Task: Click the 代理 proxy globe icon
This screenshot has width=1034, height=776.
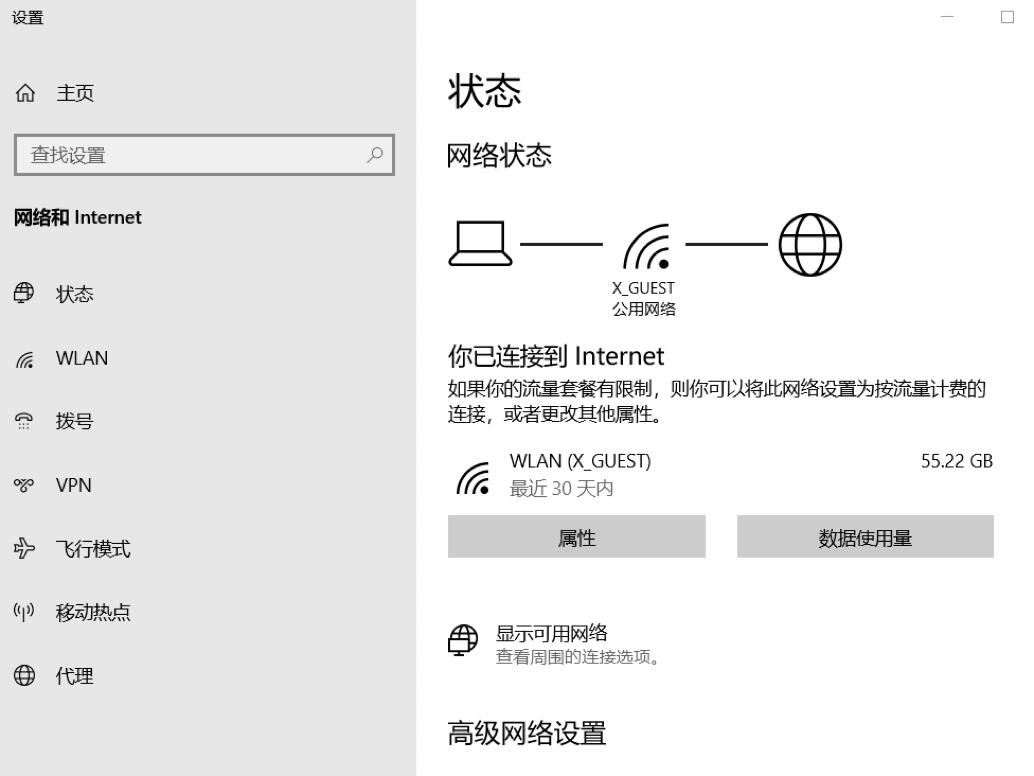Action: [x=23, y=675]
